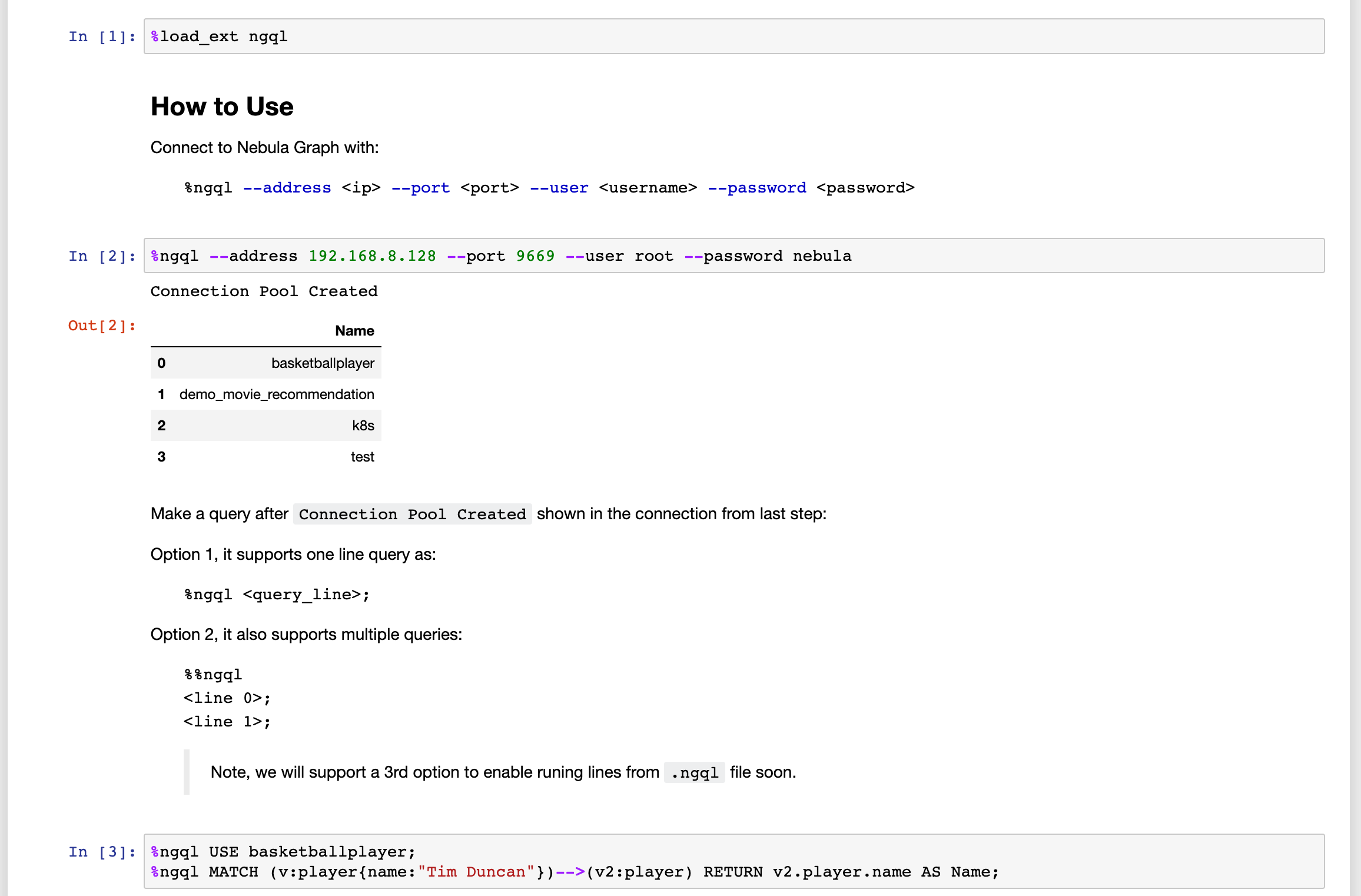Screen dimensions: 1361x896
Task: Click the --password parameter in the usage example
Action: coord(758,187)
